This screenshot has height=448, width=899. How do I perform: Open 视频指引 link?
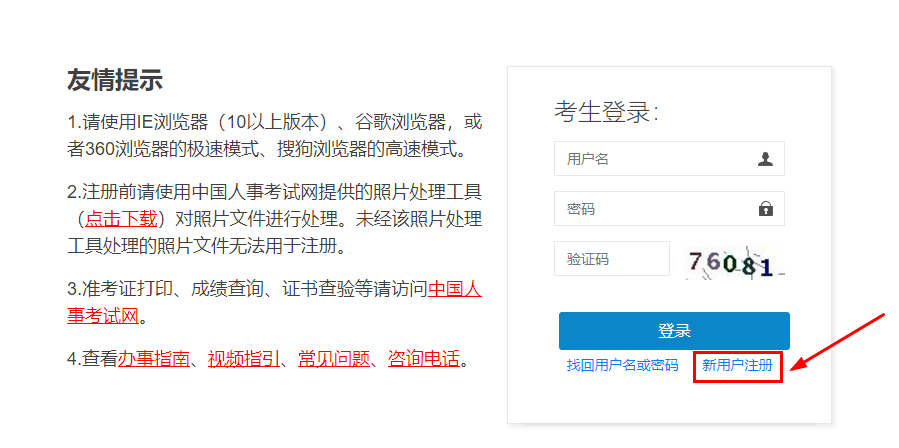coord(244,359)
